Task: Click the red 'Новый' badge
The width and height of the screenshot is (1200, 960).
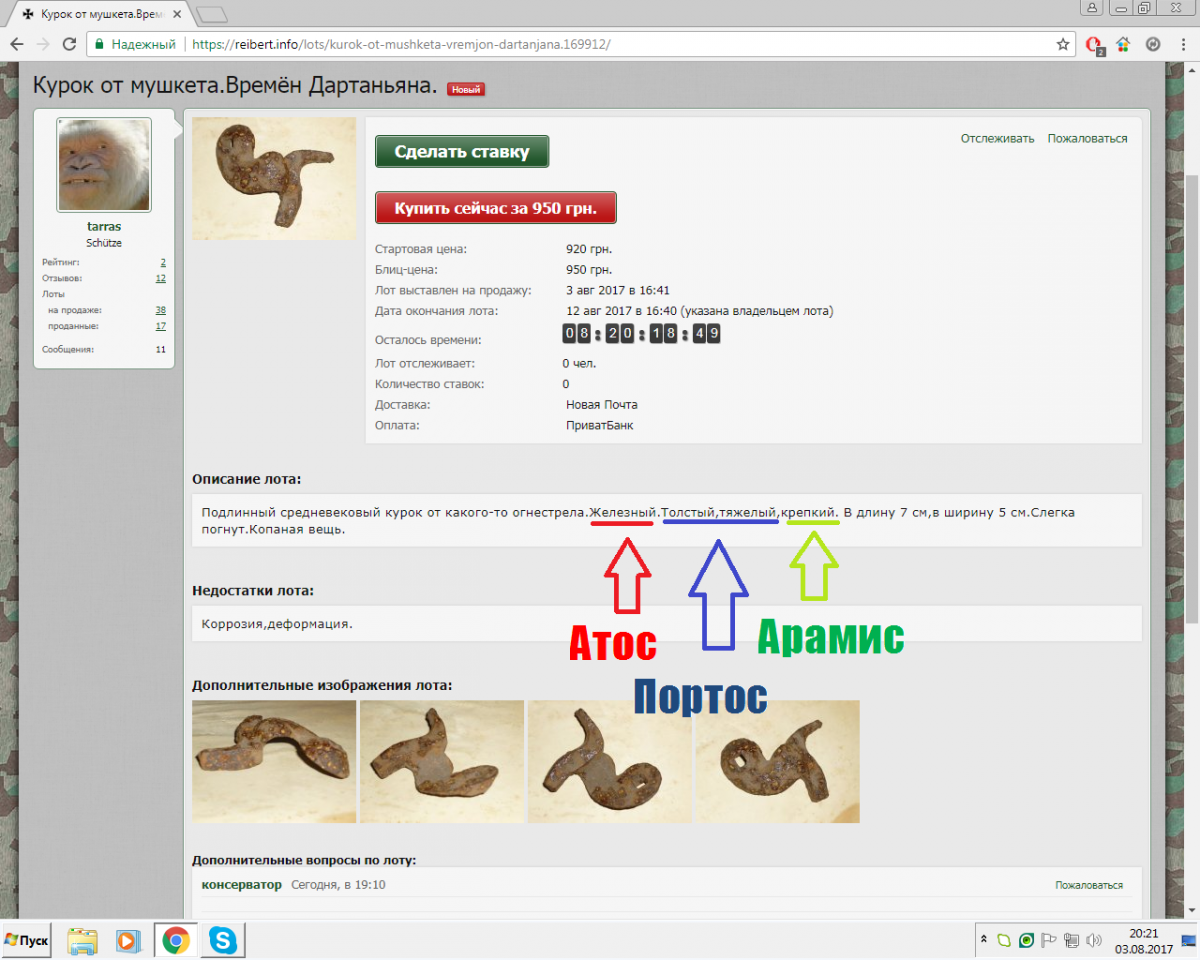Action: (466, 89)
